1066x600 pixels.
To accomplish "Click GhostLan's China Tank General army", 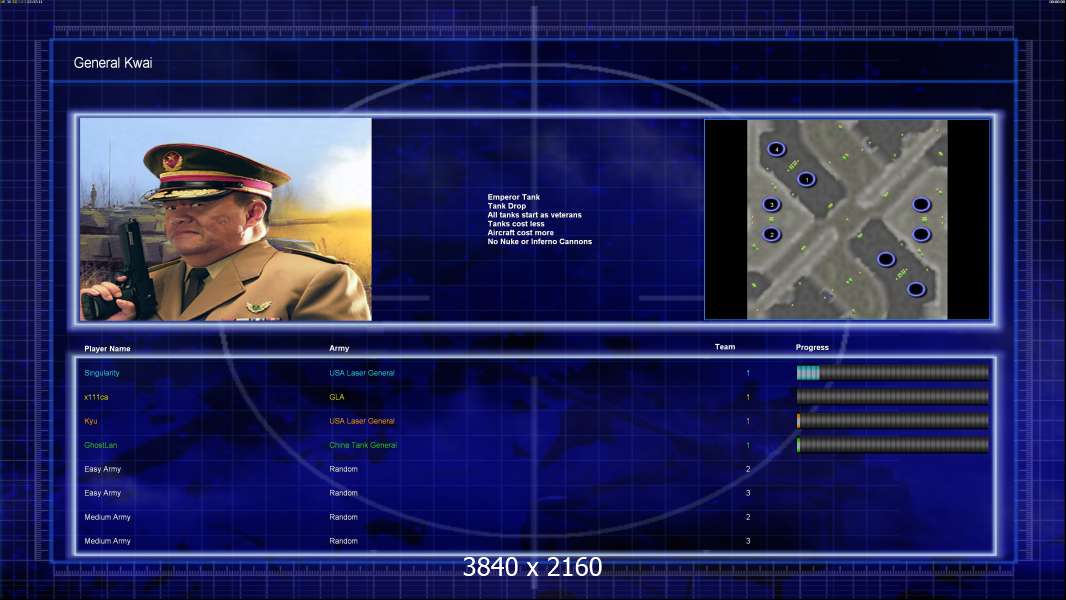I will [x=363, y=445].
